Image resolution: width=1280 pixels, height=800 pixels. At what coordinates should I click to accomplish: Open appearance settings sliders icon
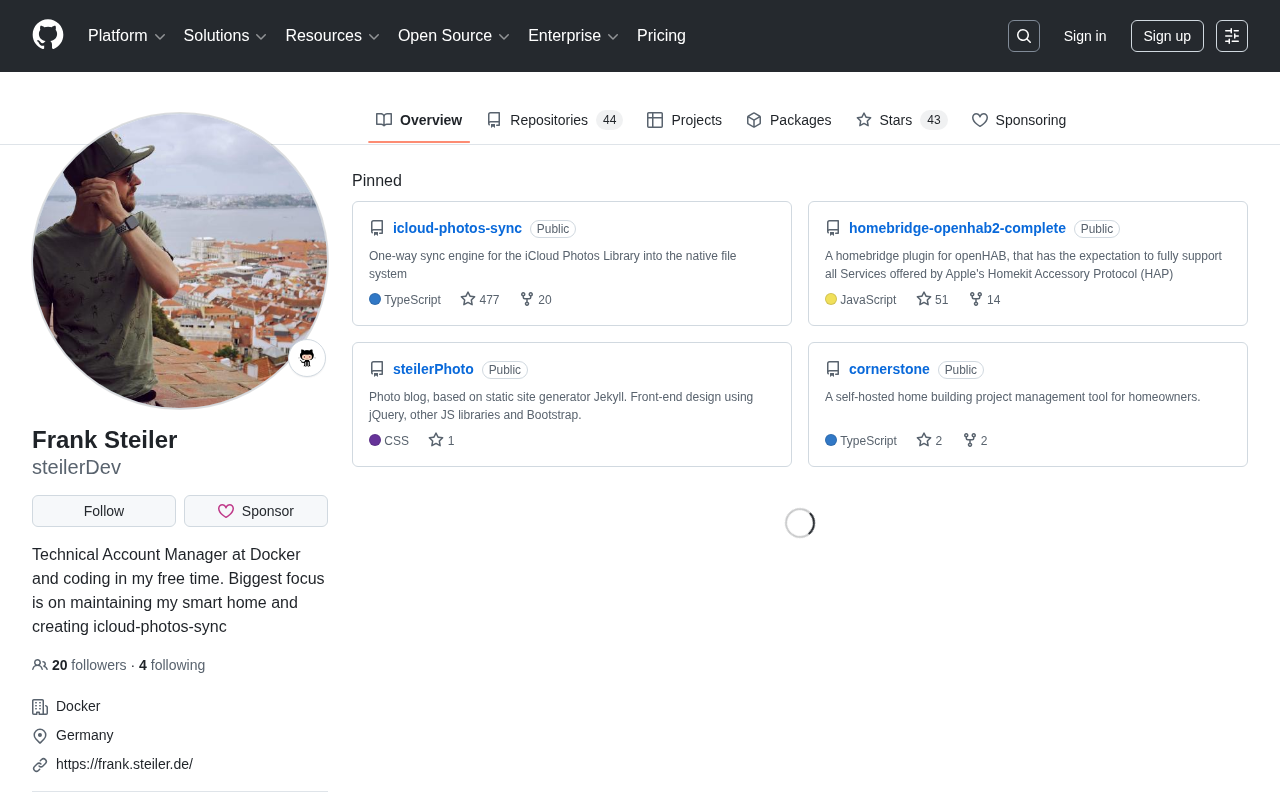[x=1232, y=36]
